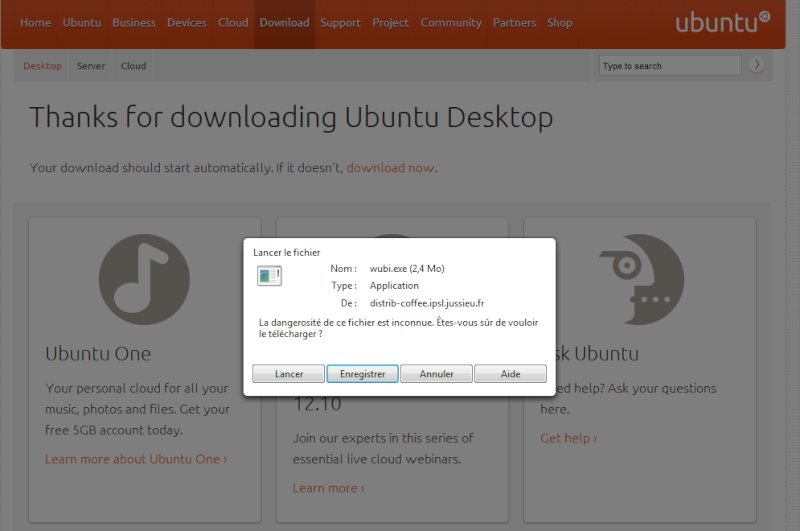Choose Enregistrer to save the file
This screenshot has width=800, height=531.
(362, 374)
